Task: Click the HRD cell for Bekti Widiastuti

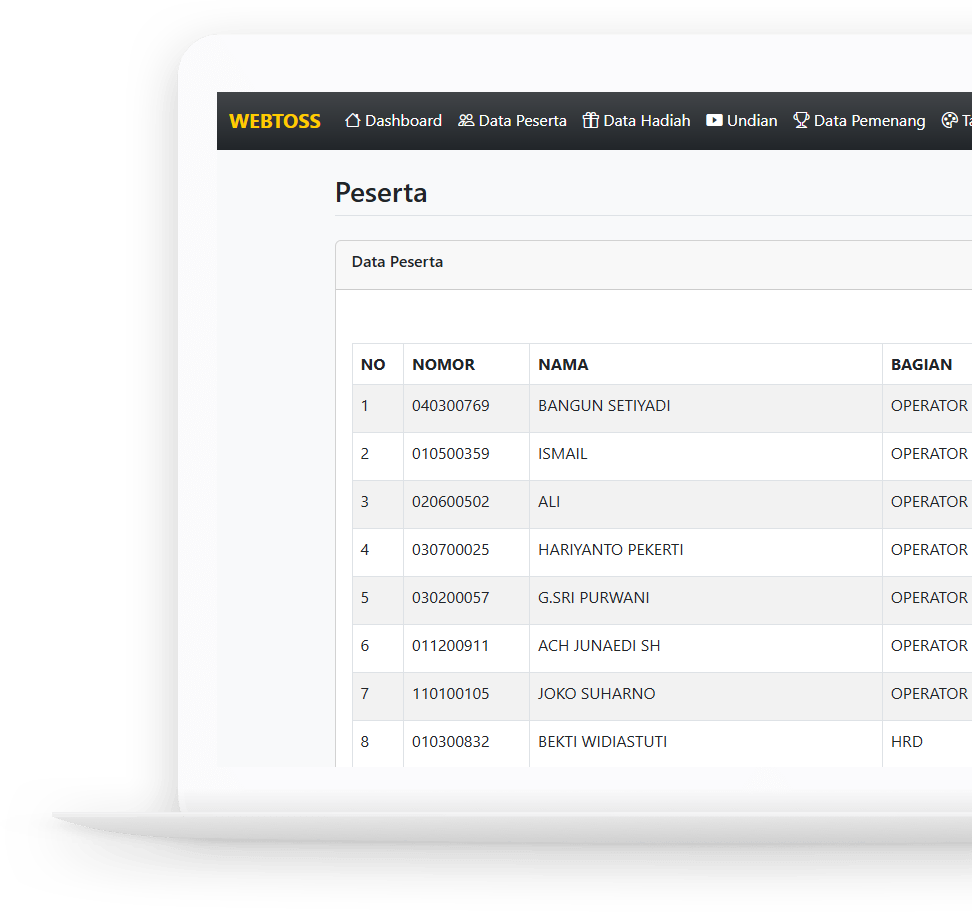Action: point(907,742)
